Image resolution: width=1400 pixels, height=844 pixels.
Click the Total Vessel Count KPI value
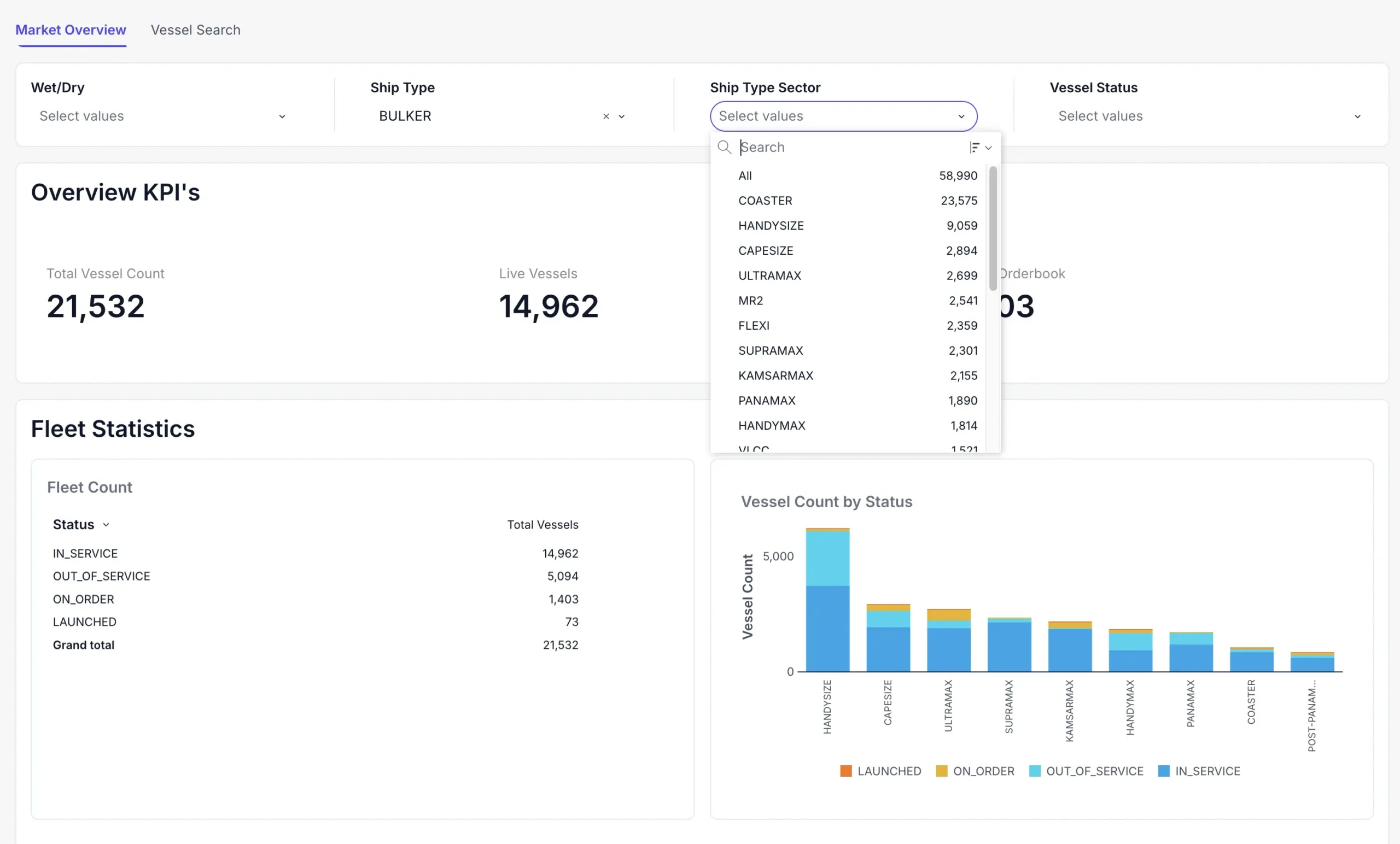(96, 307)
